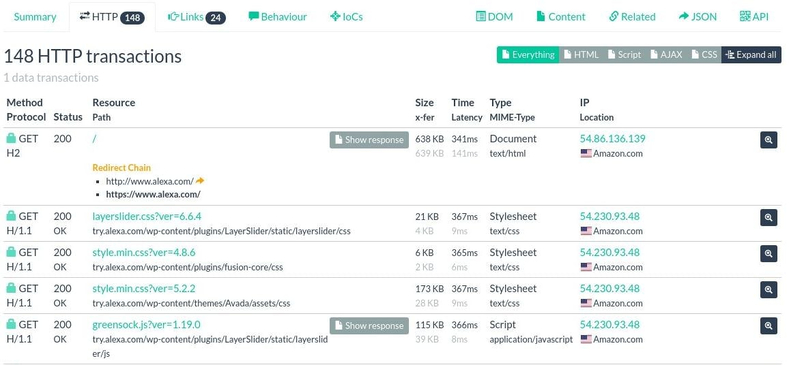Screen dimensions: 789x365
Task: Open style.min.css?ver=4.8.6 resource
Action: [x=144, y=253]
